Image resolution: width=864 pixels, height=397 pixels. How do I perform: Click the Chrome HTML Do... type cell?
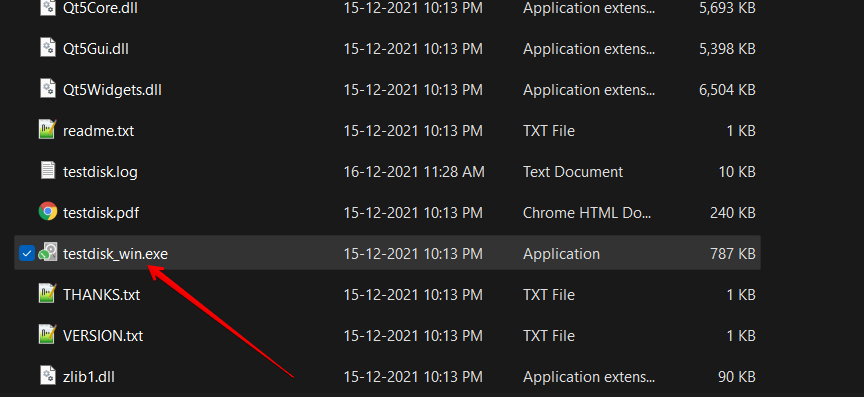tap(587, 213)
